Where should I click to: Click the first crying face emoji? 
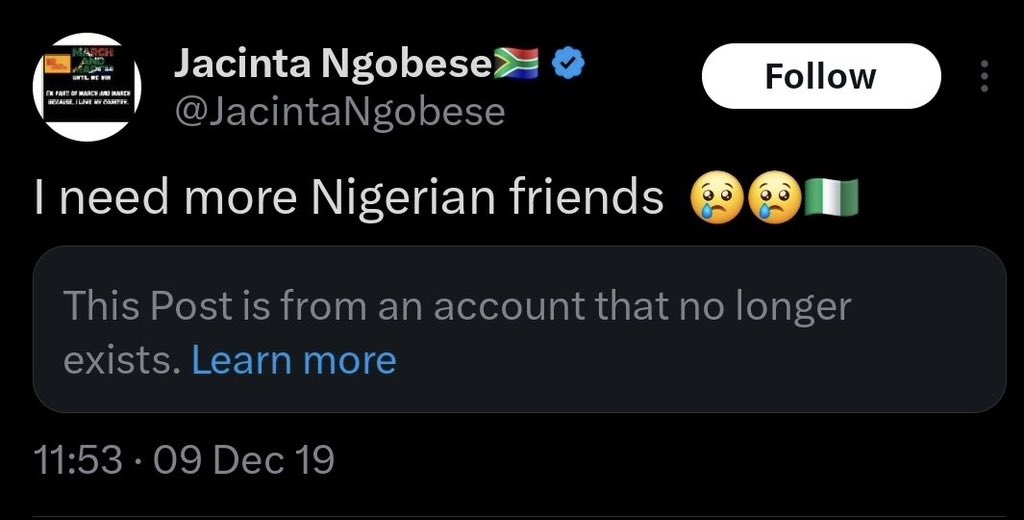710,200
